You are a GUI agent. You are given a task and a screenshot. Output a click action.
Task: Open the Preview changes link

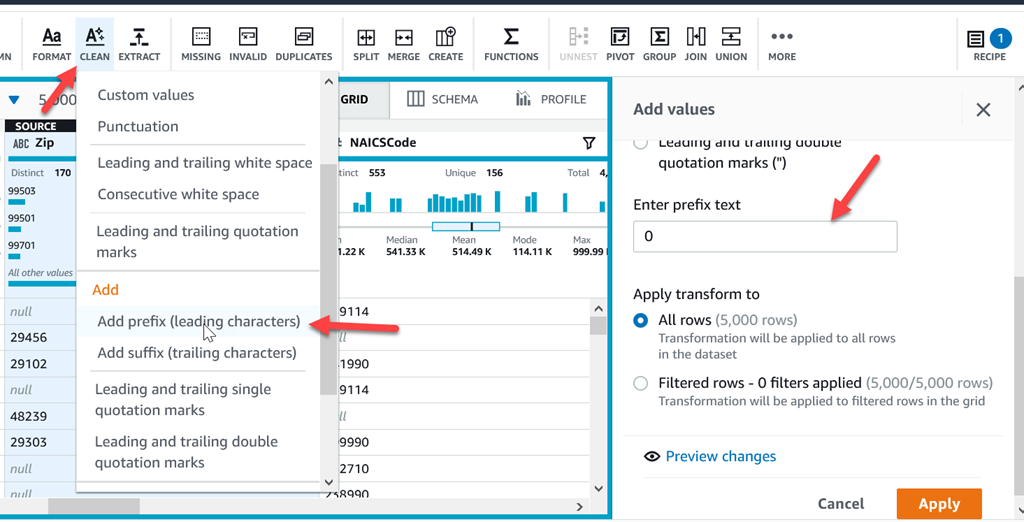720,456
